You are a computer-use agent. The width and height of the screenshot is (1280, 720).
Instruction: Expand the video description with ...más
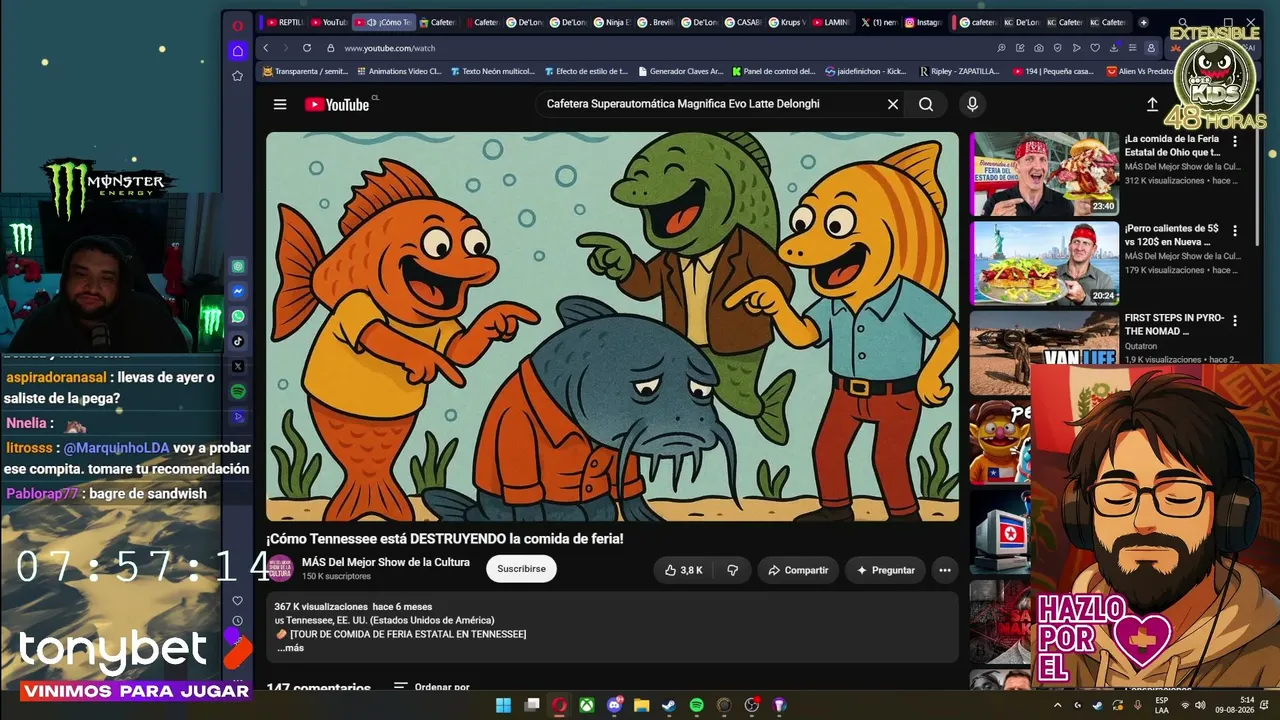coord(290,648)
